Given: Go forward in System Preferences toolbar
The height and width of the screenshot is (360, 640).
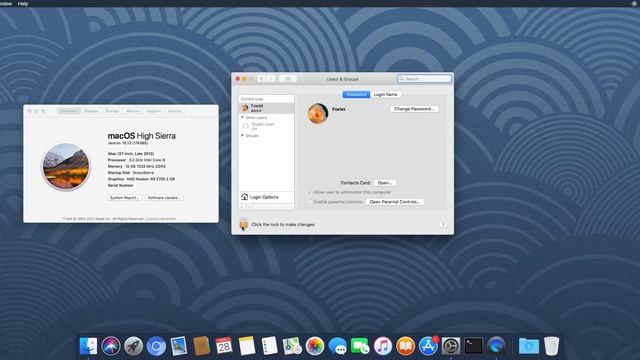Looking at the screenshot, I should tap(271, 79).
